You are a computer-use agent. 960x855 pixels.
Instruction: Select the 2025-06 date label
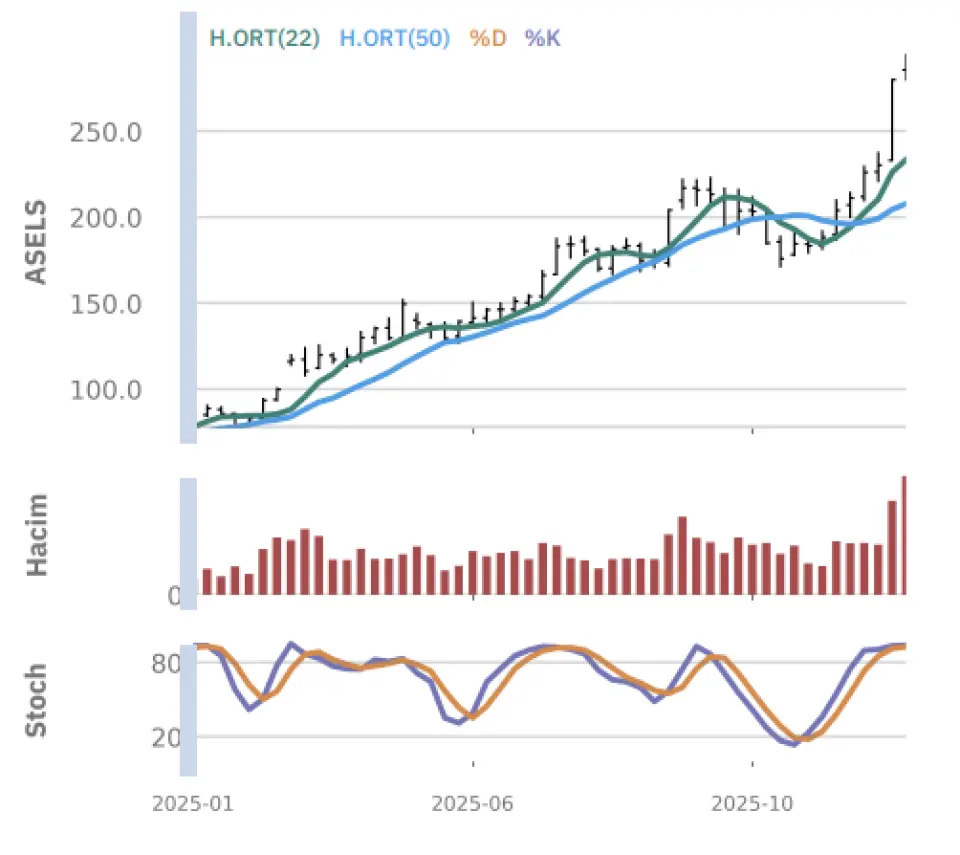(464, 804)
